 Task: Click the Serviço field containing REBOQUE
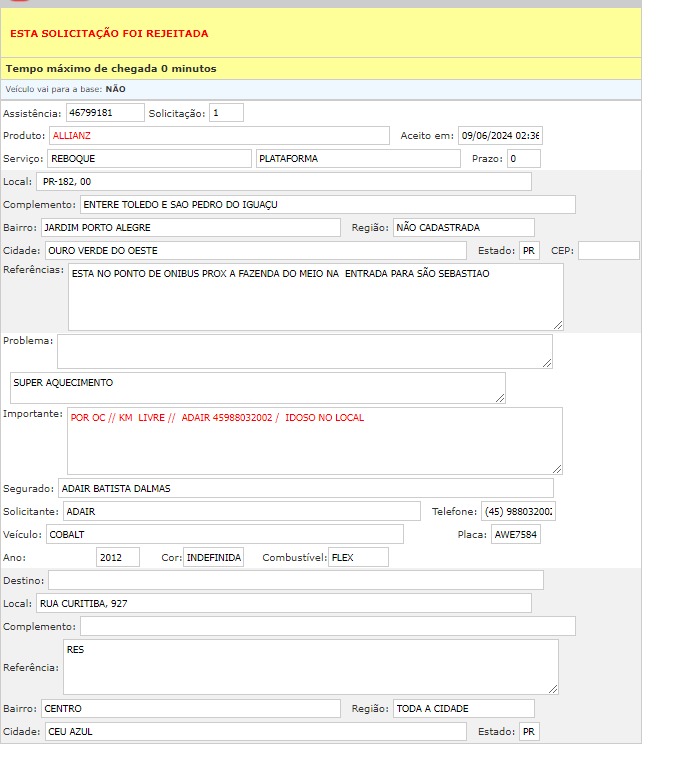point(149,159)
